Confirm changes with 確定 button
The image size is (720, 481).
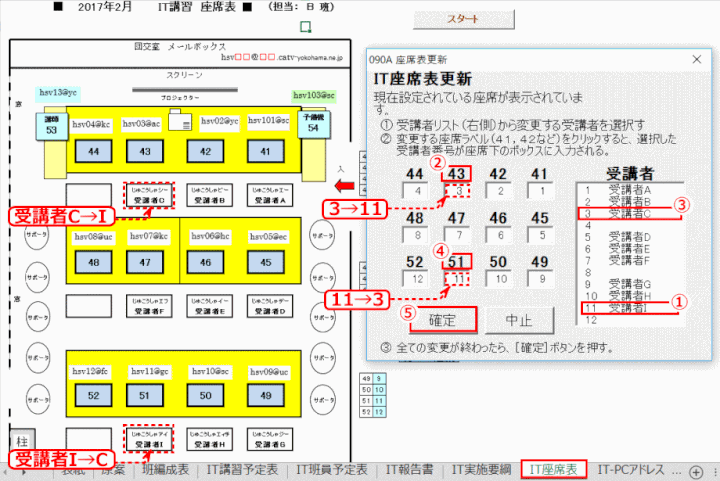click(x=443, y=320)
